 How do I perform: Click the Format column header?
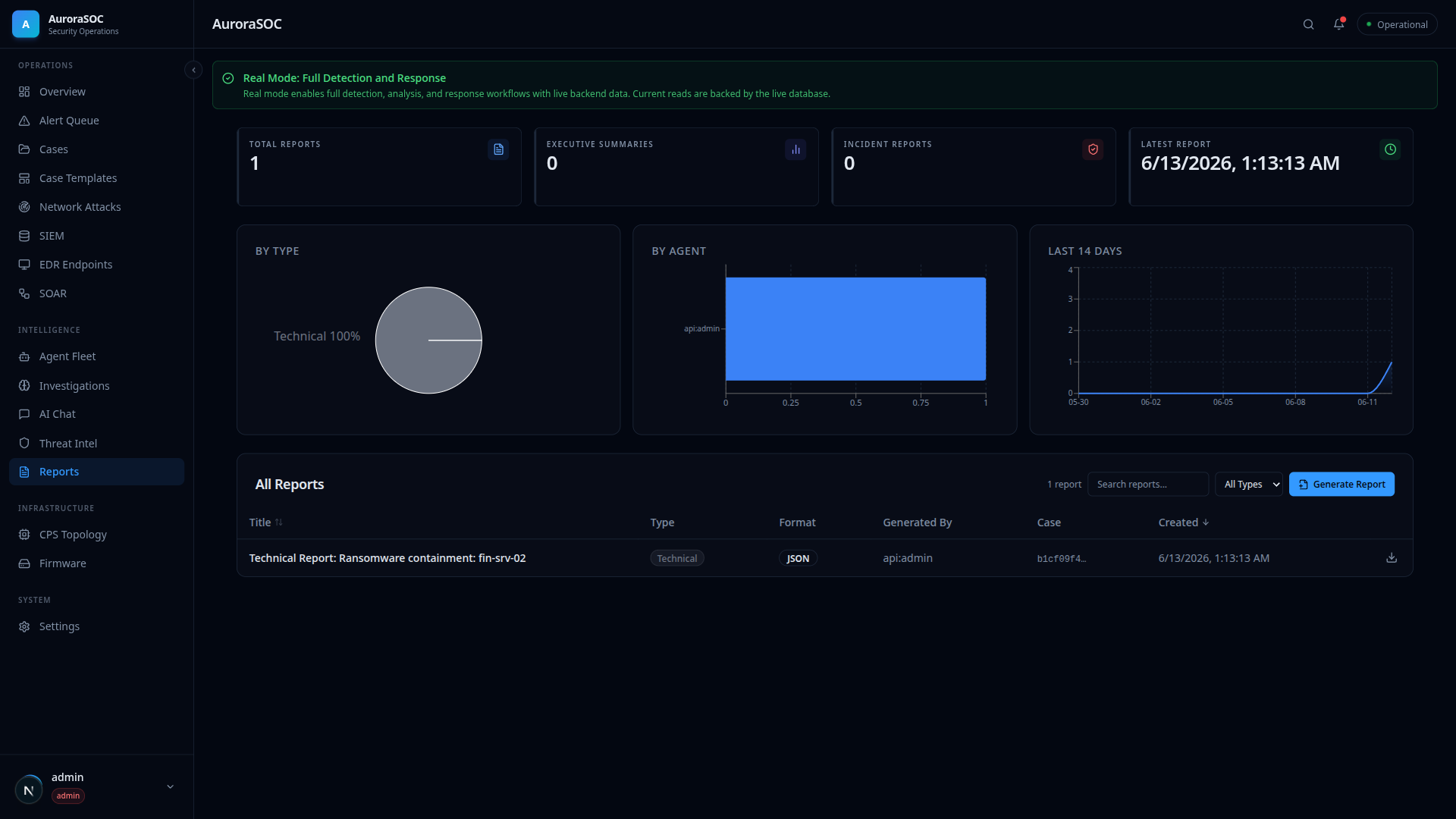(x=797, y=522)
